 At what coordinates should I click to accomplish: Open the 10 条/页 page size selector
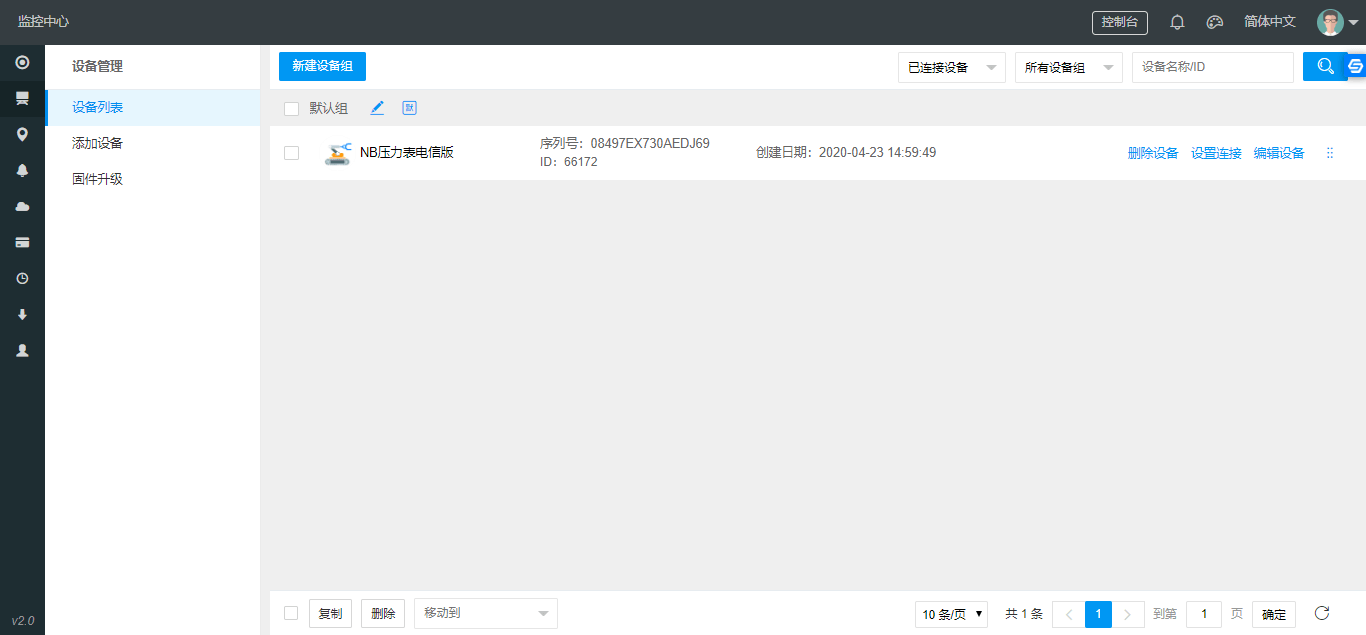pyautogui.click(x=949, y=613)
